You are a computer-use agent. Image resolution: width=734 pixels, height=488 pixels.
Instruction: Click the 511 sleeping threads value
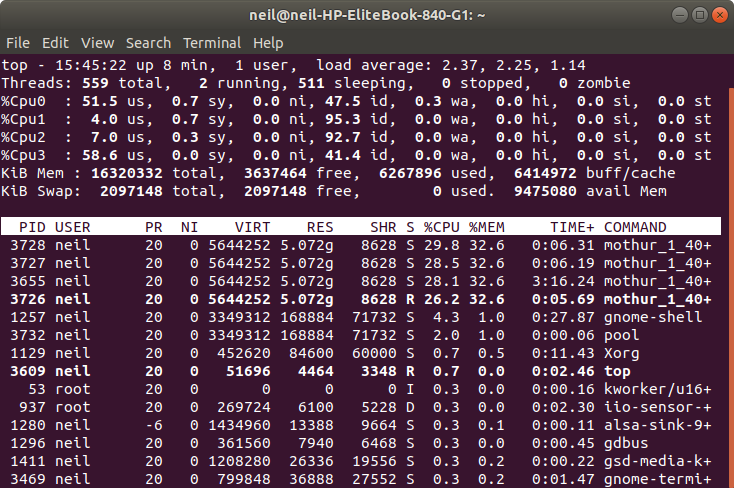pyautogui.click(x=311, y=83)
